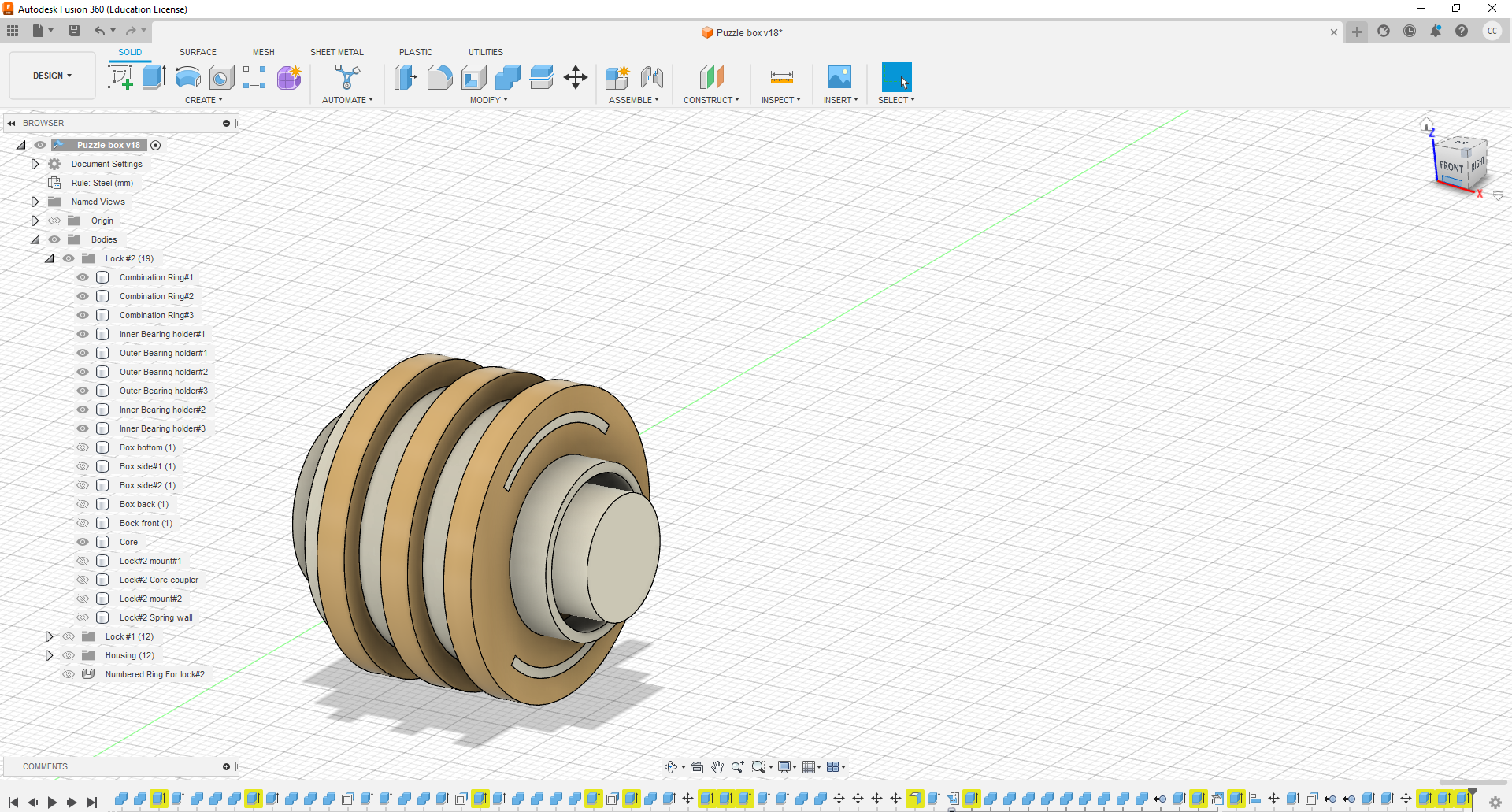Click the Offset Plane icon under Construct
Screen dimensions: 1512x812
712,77
